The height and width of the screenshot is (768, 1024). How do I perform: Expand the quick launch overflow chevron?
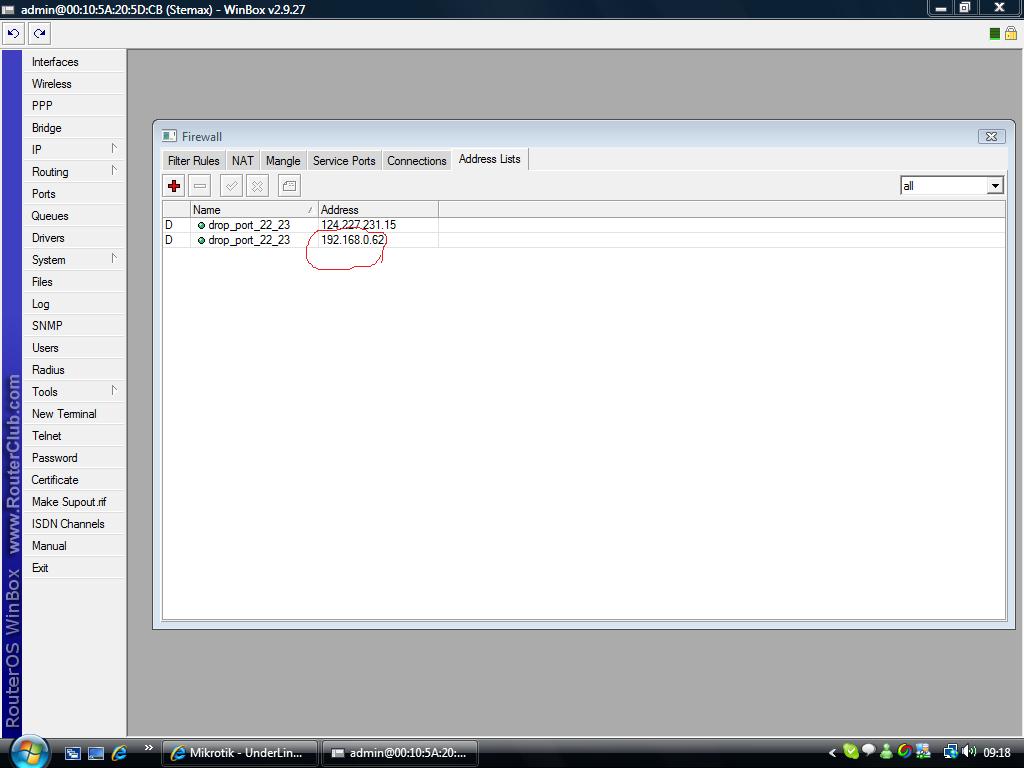pyautogui.click(x=149, y=748)
